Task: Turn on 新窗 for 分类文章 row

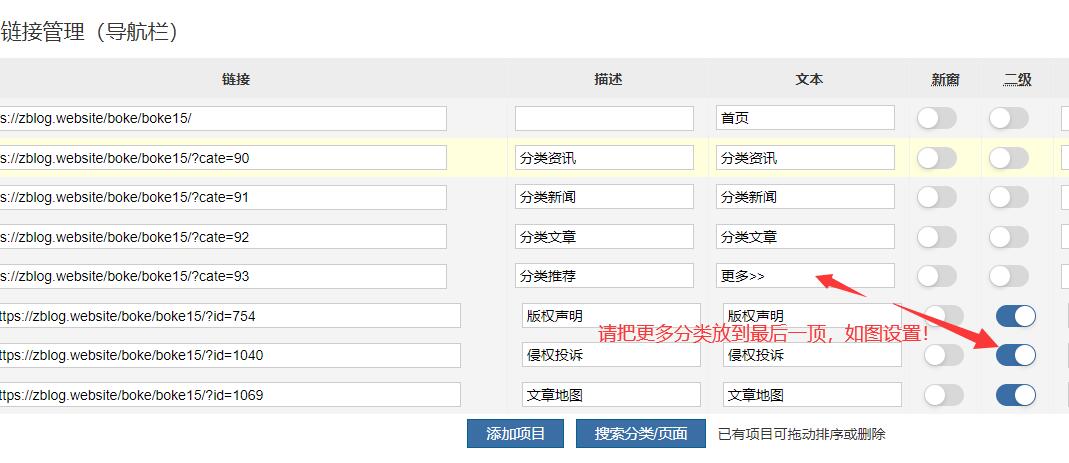Action: [937, 237]
